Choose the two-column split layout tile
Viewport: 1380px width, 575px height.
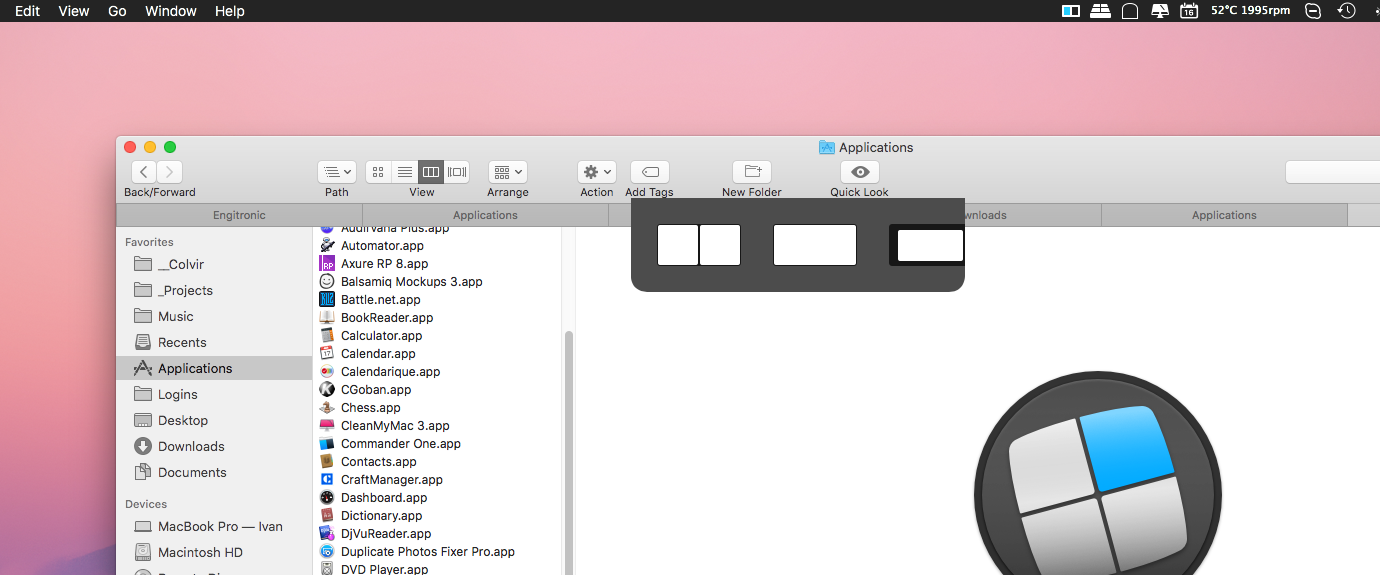pyautogui.click(x=699, y=245)
